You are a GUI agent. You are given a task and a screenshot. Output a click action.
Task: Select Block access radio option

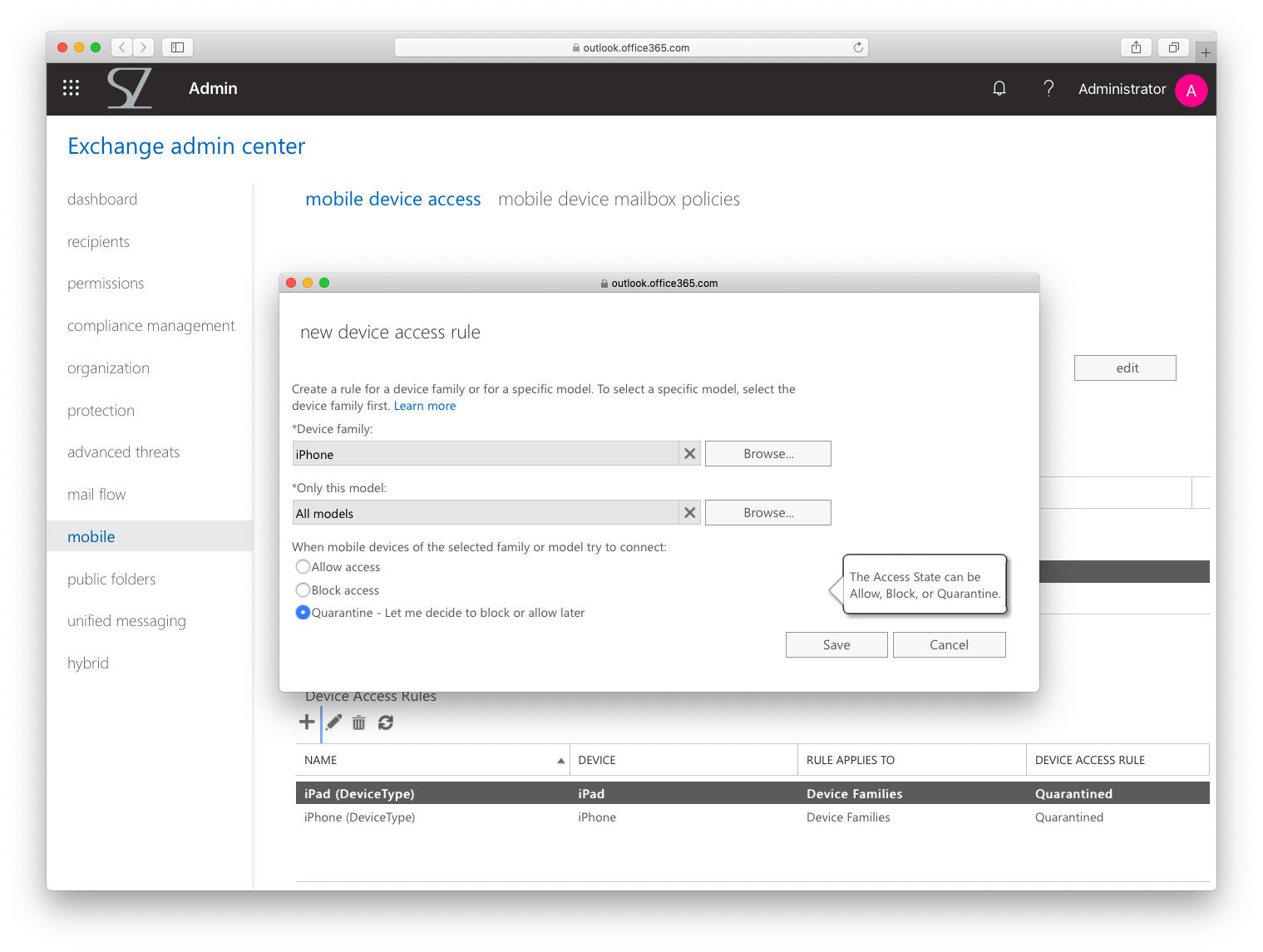click(303, 589)
